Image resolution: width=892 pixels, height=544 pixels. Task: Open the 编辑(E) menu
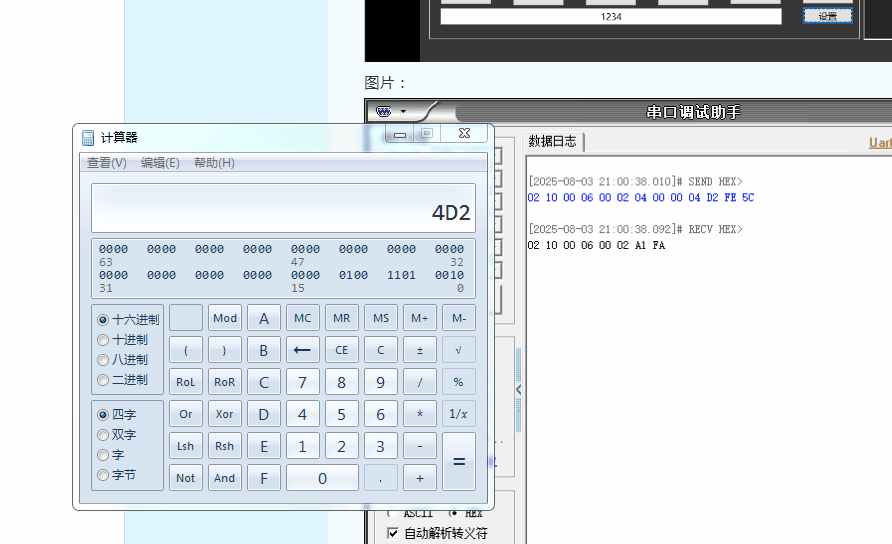tap(160, 163)
